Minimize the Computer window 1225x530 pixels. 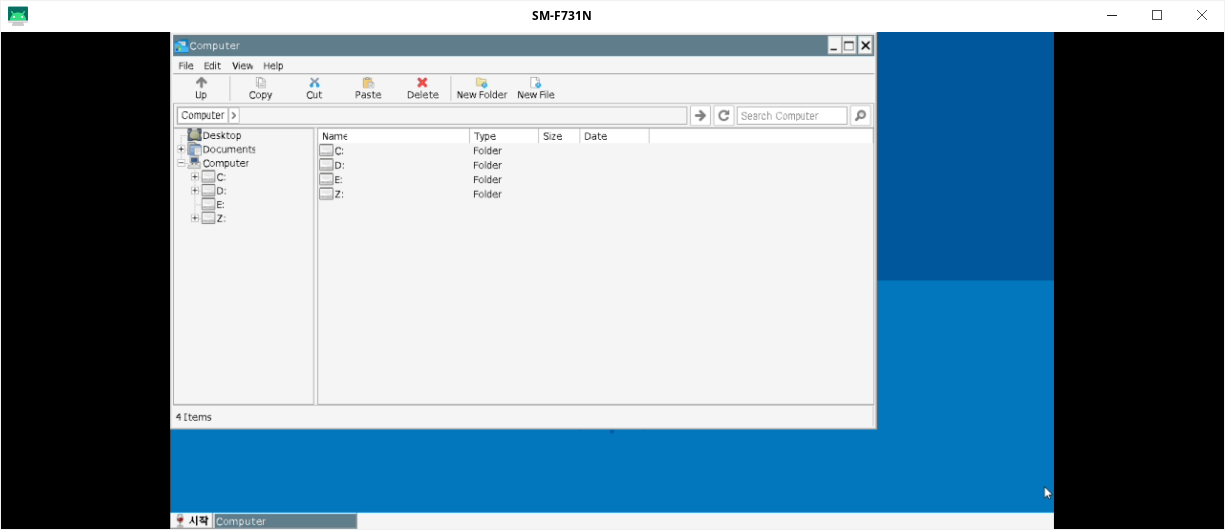pos(833,45)
